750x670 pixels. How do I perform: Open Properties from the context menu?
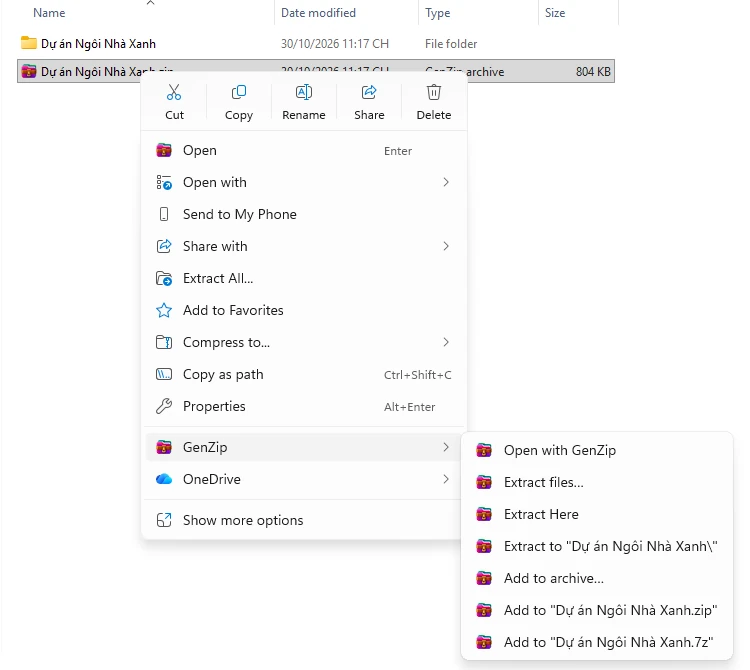[304, 406]
